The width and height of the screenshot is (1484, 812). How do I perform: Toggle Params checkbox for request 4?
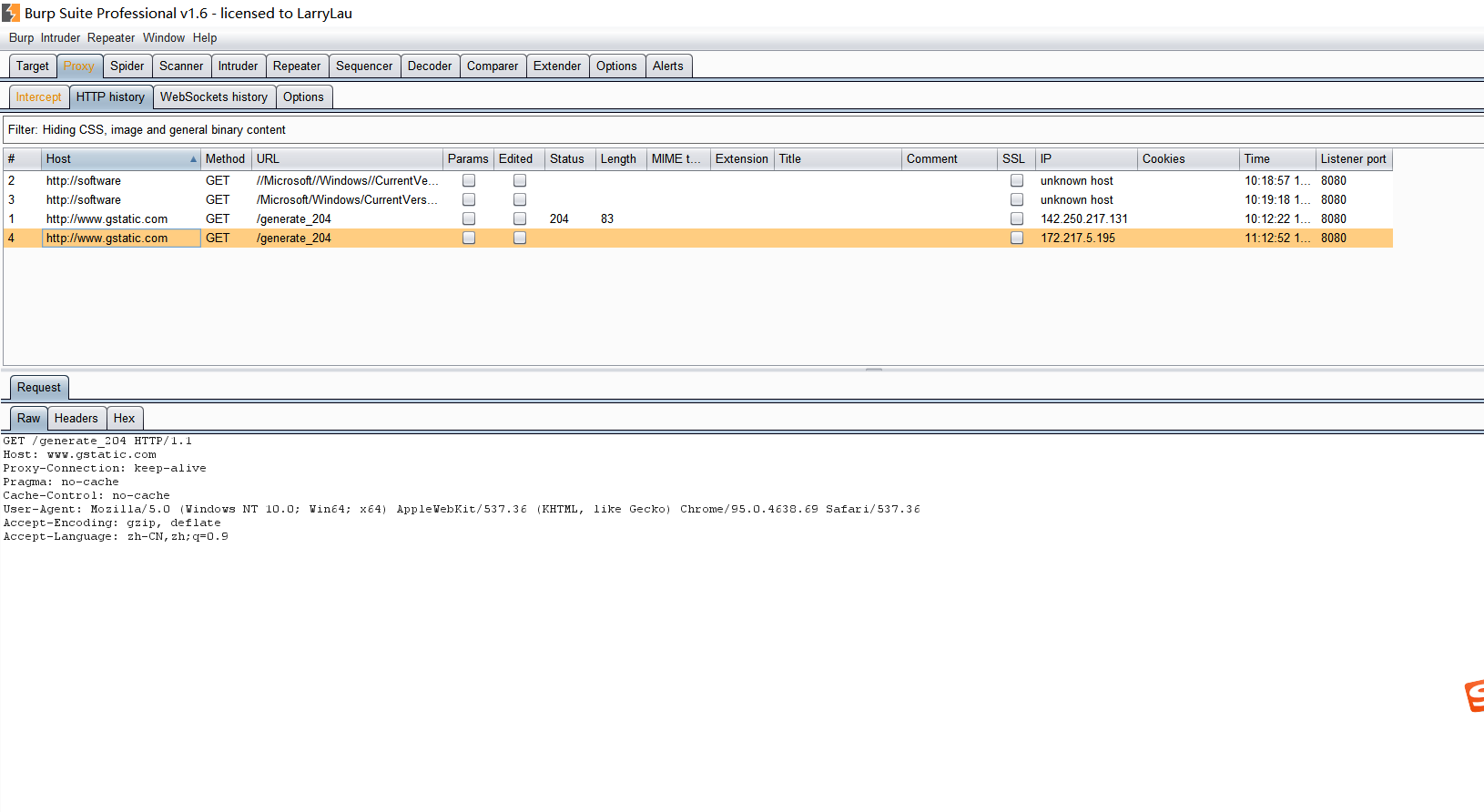pyautogui.click(x=469, y=238)
